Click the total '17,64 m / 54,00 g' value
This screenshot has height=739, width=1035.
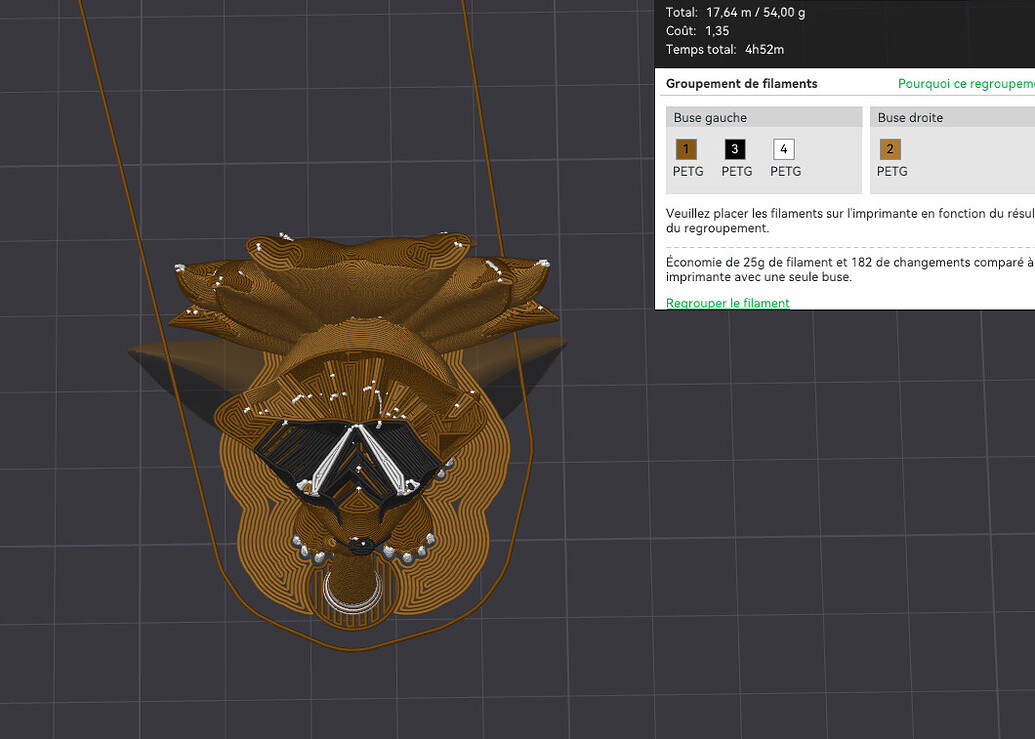755,13
